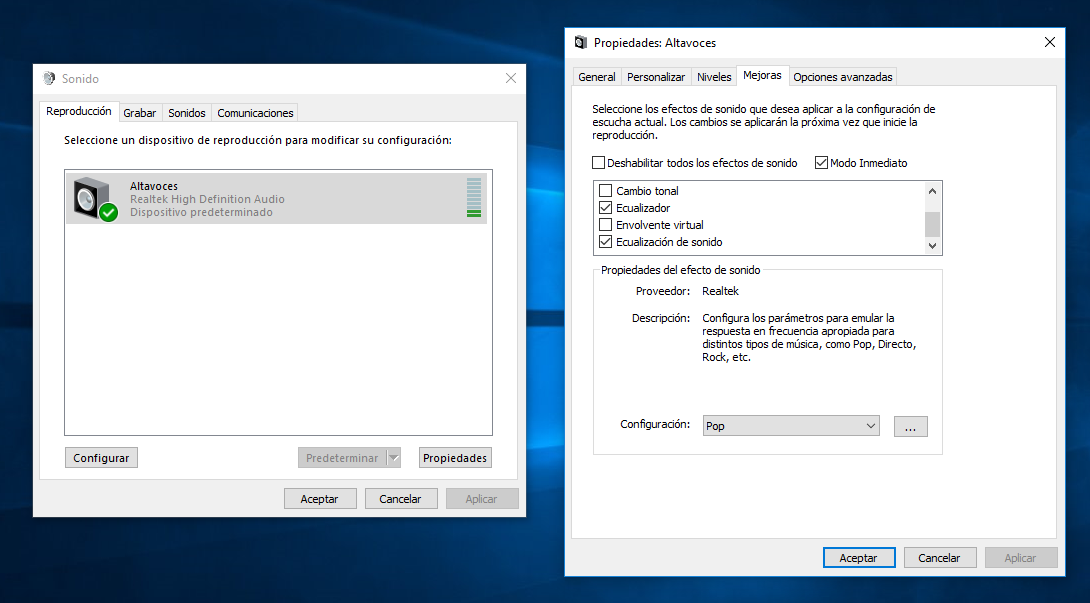Go to the Grabar tab
The image size is (1090, 603).
[140, 113]
